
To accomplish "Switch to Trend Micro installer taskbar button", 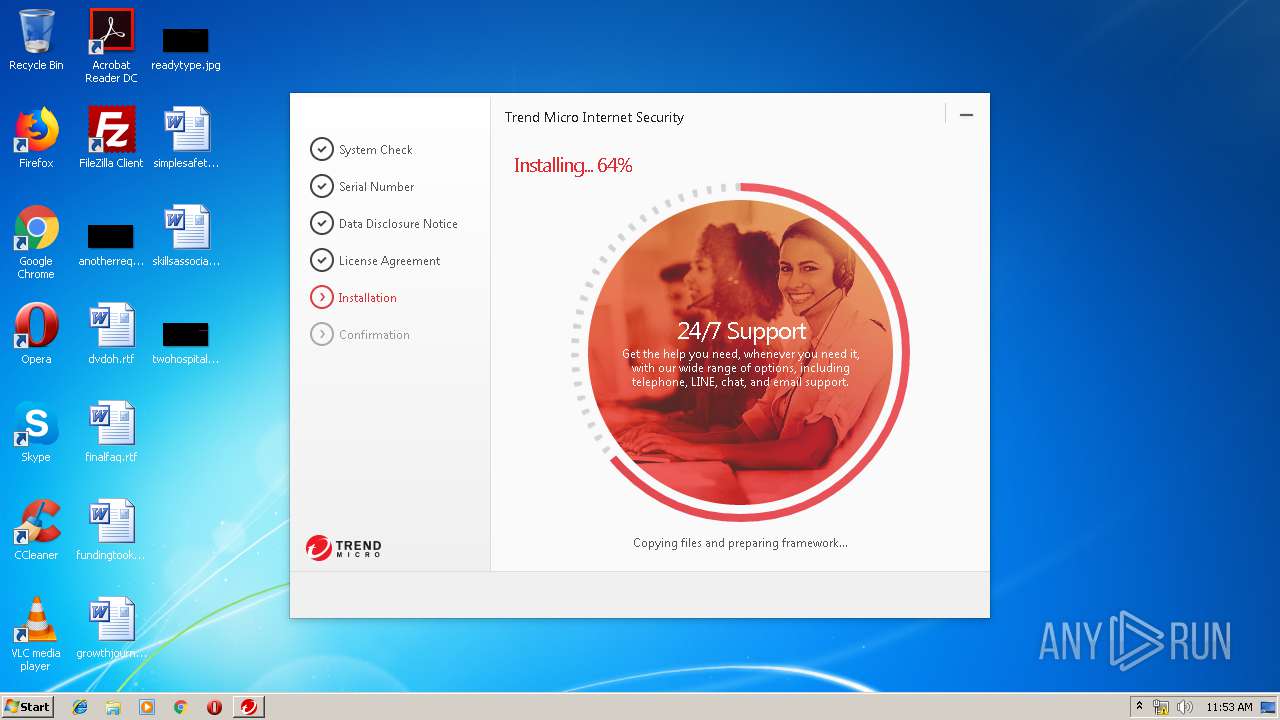I will [x=249, y=707].
